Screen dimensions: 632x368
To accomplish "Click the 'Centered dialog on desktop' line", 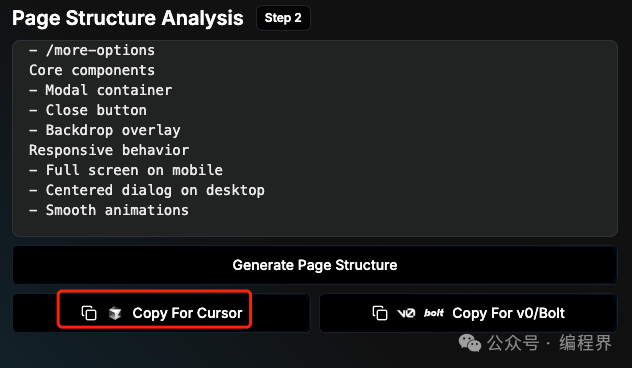I will tap(147, 190).
